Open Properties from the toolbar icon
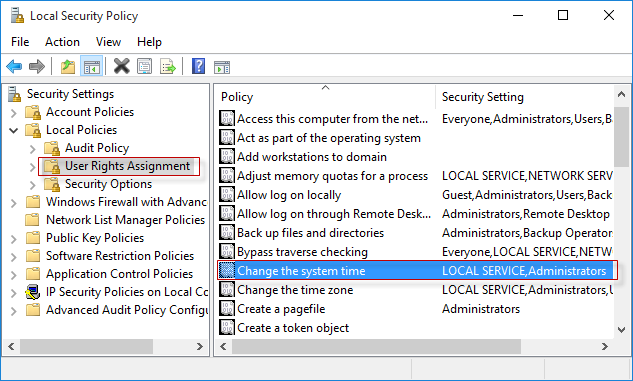633x381 pixels. pos(145,66)
